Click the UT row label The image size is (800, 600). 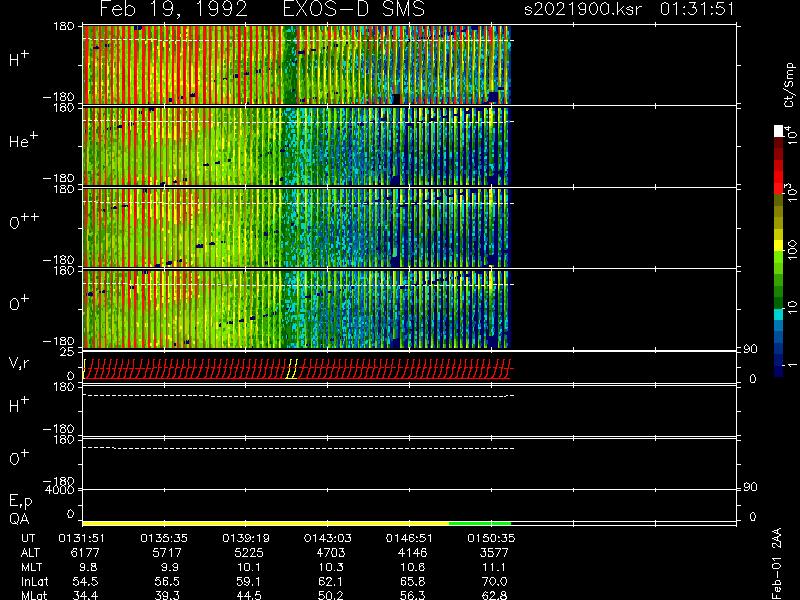[28, 538]
